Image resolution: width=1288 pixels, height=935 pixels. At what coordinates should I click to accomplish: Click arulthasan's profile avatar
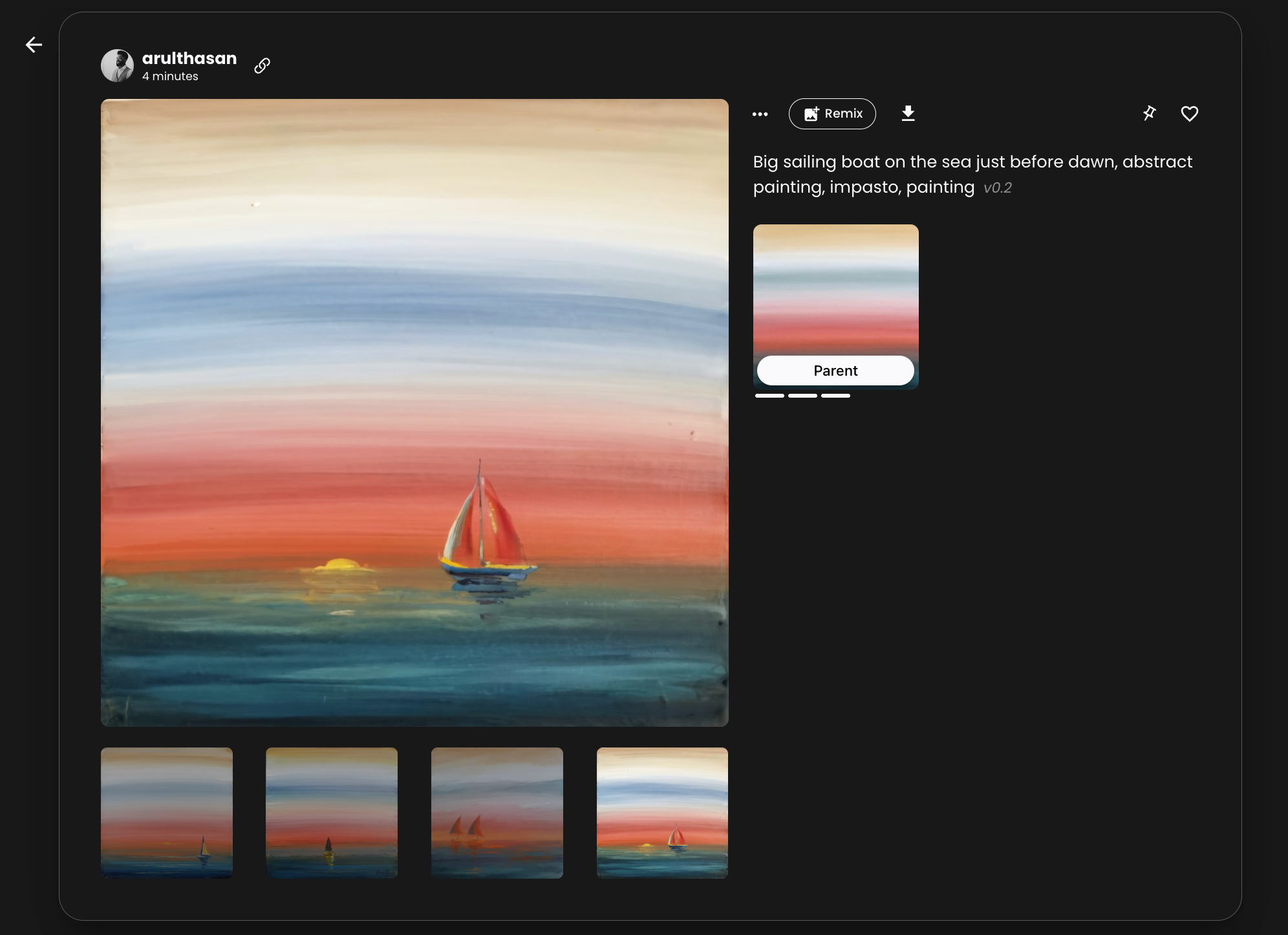tap(117, 65)
